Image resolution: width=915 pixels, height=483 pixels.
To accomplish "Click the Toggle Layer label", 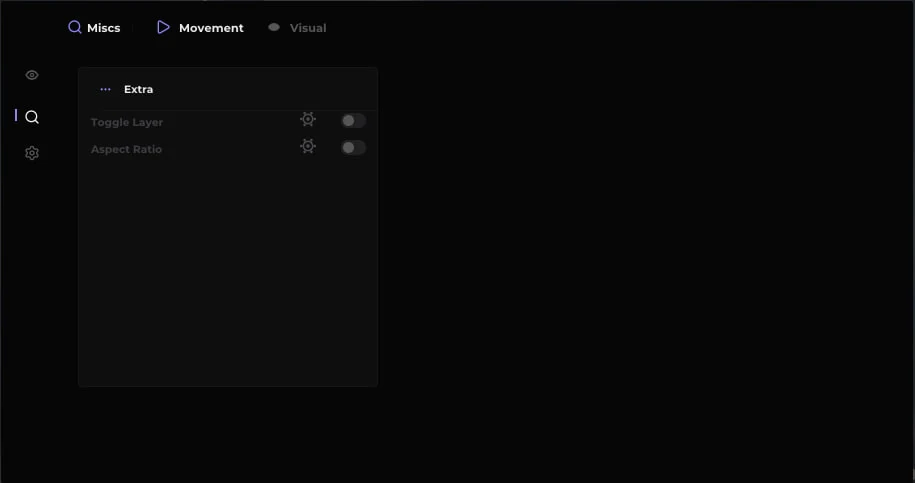I will coord(127,122).
